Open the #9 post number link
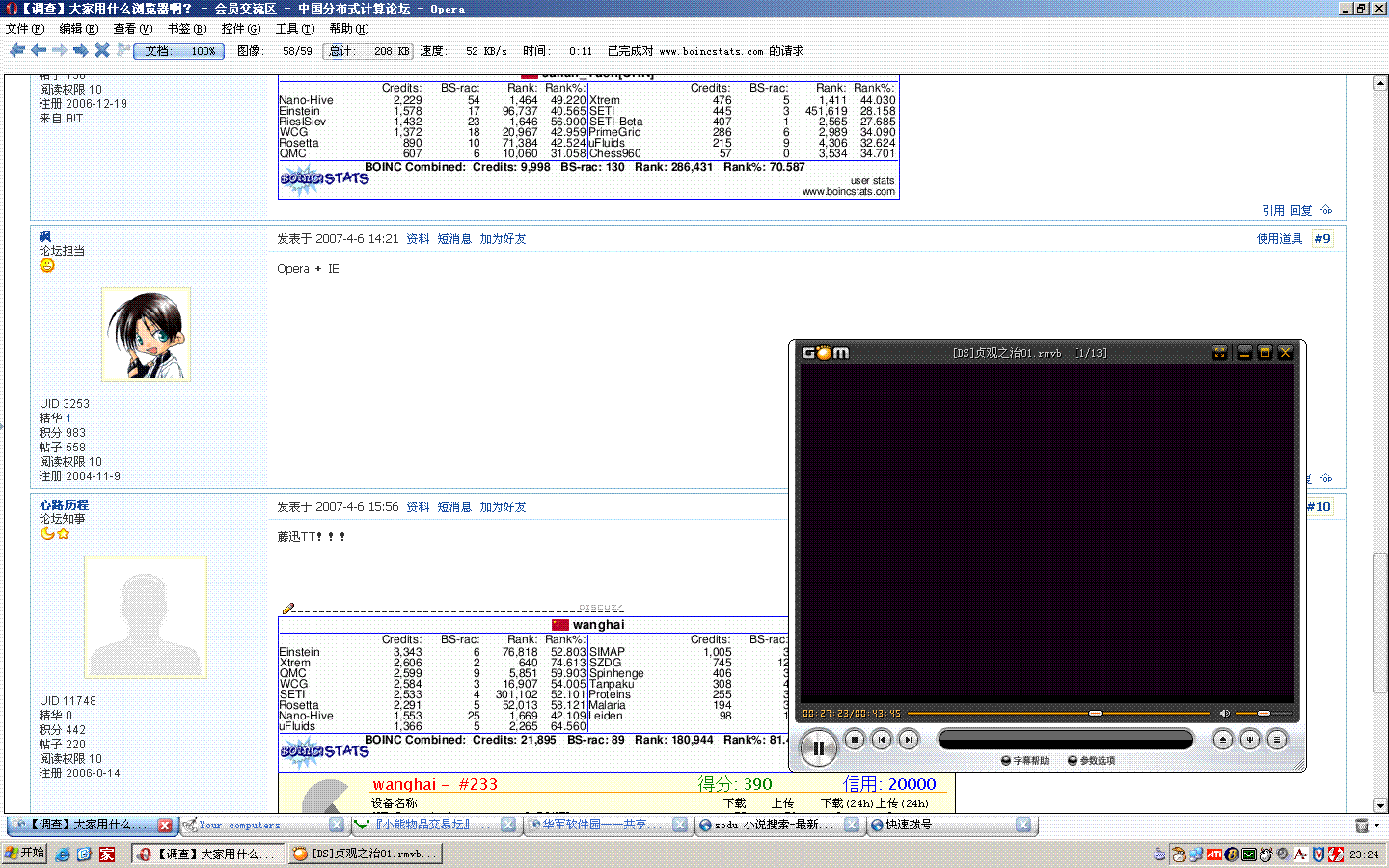Viewport: 1389px width, 868px height. (x=1322, y=239)
